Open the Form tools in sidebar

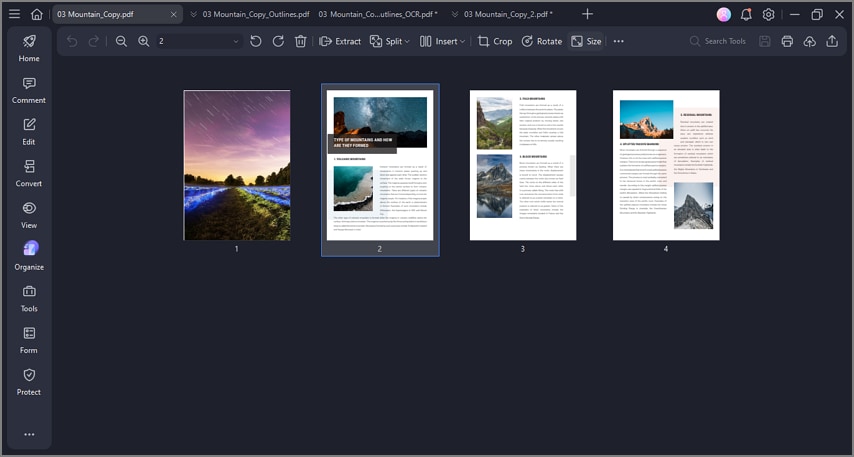pos(29,340)
